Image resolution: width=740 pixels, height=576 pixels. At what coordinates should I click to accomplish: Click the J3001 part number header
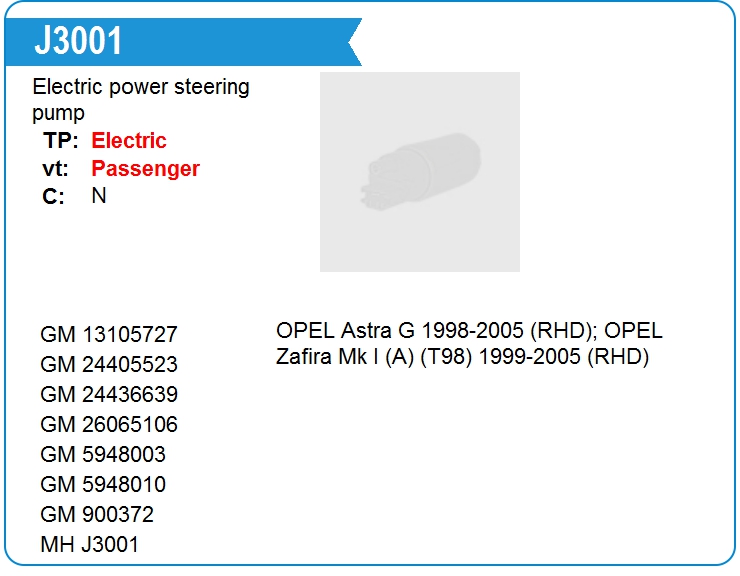click(78, 41)
